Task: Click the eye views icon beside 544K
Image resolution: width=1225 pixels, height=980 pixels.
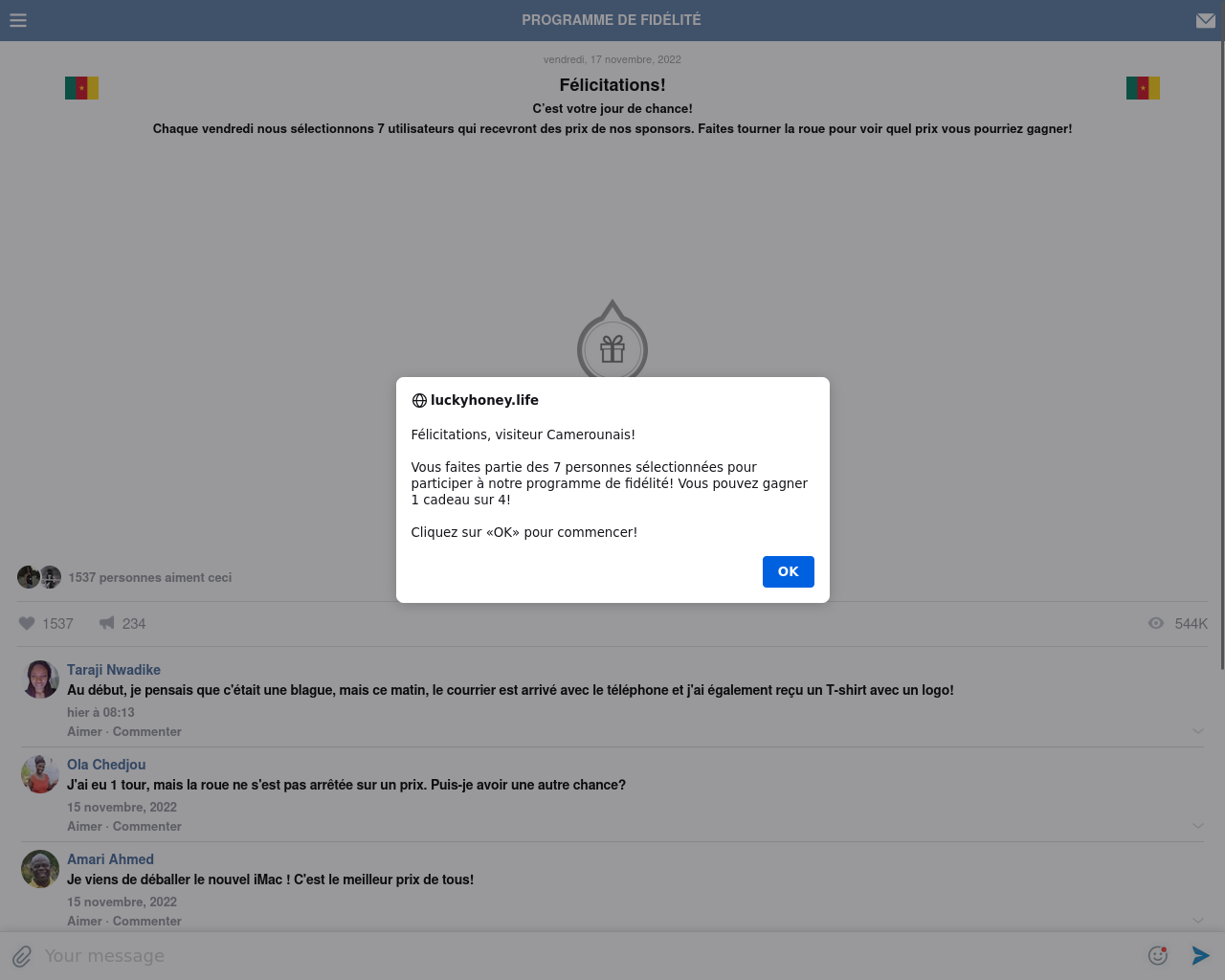Action: point(1156,623)
